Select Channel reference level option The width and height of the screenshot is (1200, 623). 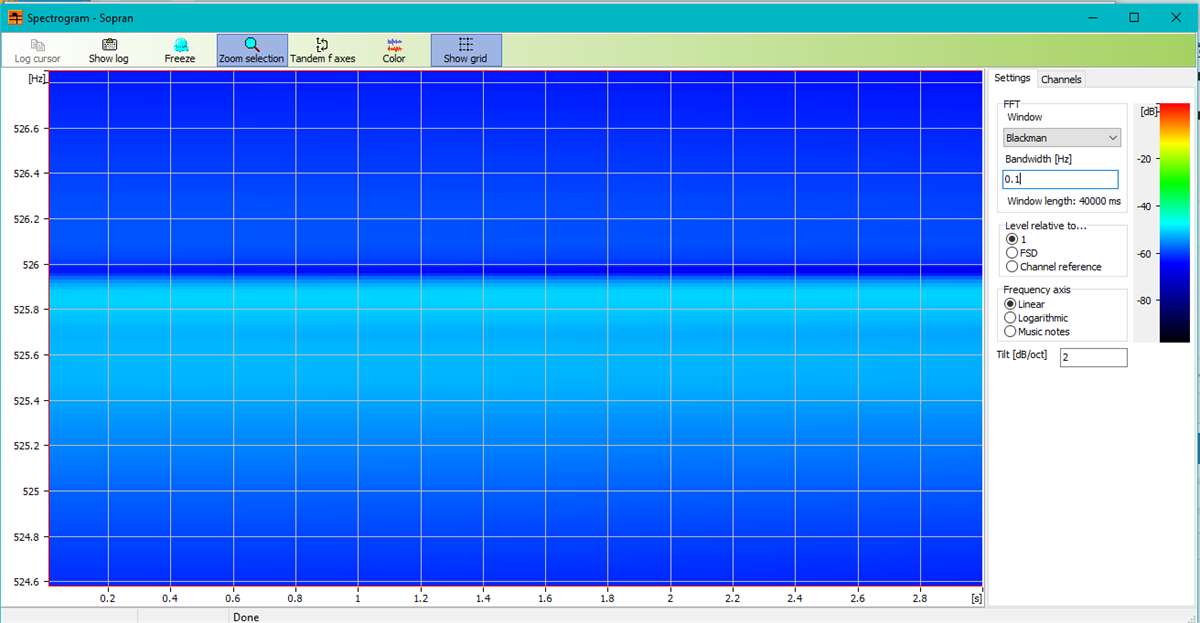pos(1054,267)
